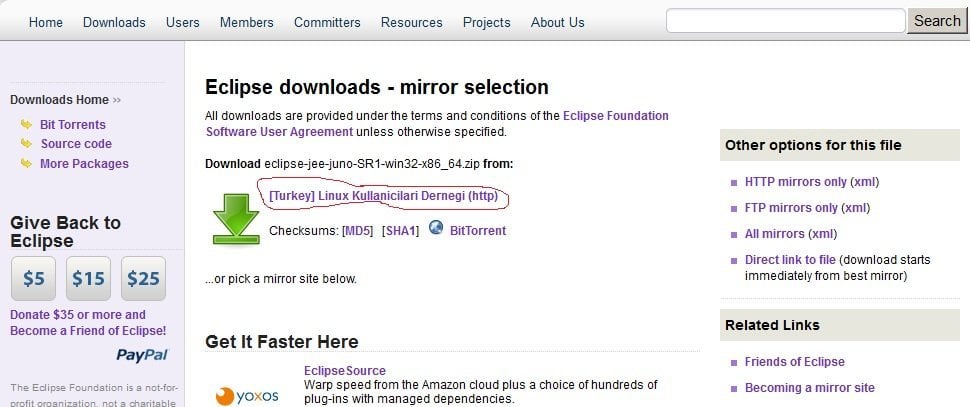Choose the $15 donation button
Image resolution: width=970 pixels, height=407 pixels.
tap(88, 279)
